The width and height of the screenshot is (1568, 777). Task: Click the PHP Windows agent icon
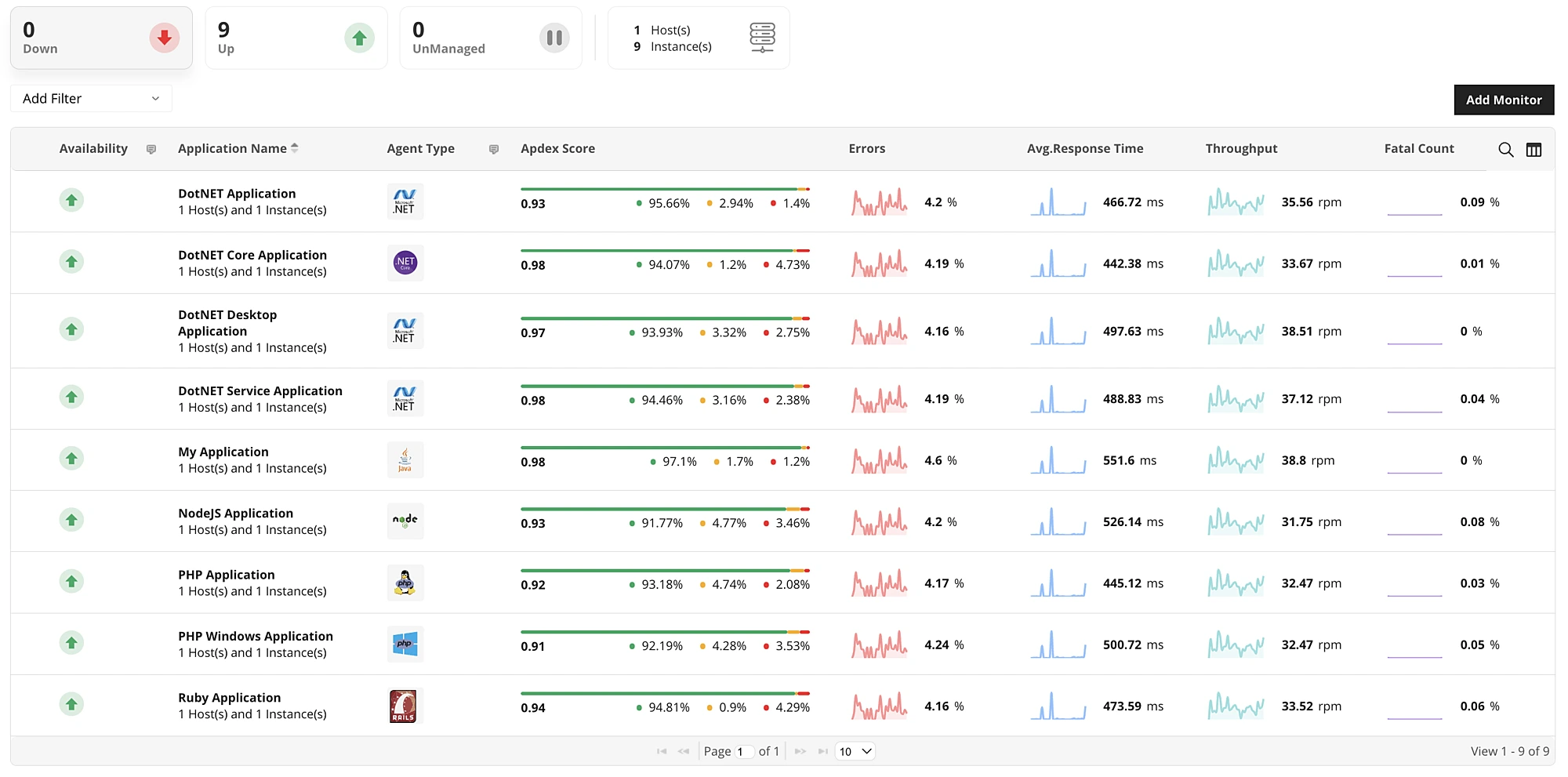[405, 644]
